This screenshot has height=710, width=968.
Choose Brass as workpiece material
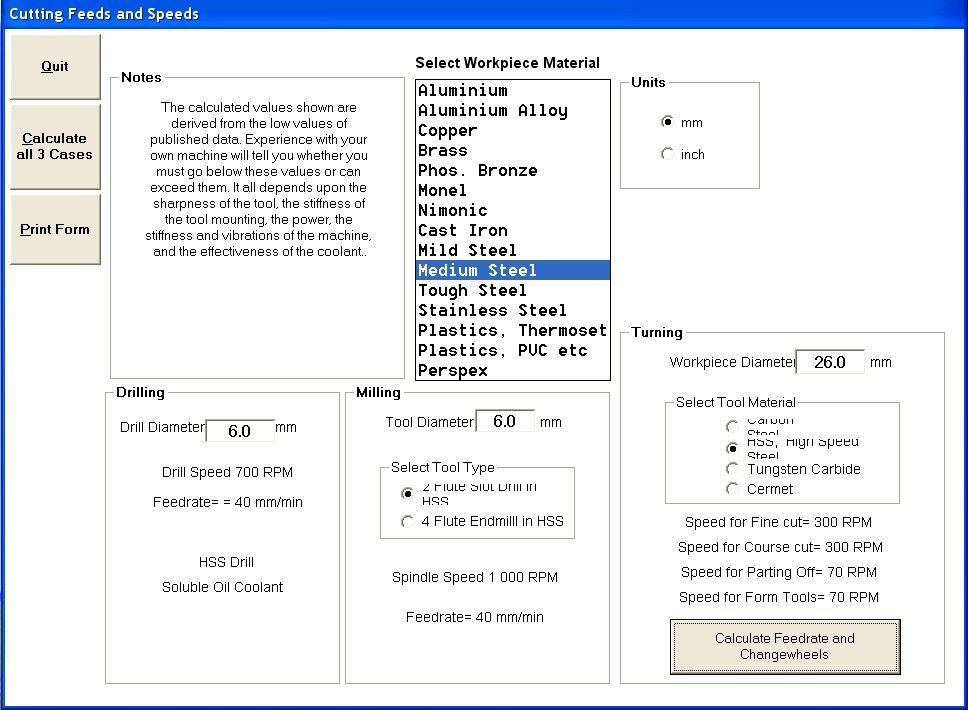(x=512, y=150)
